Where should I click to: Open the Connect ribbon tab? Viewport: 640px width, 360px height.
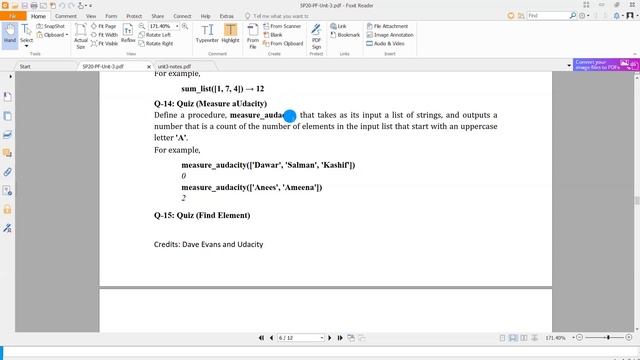tap(182, 16)
